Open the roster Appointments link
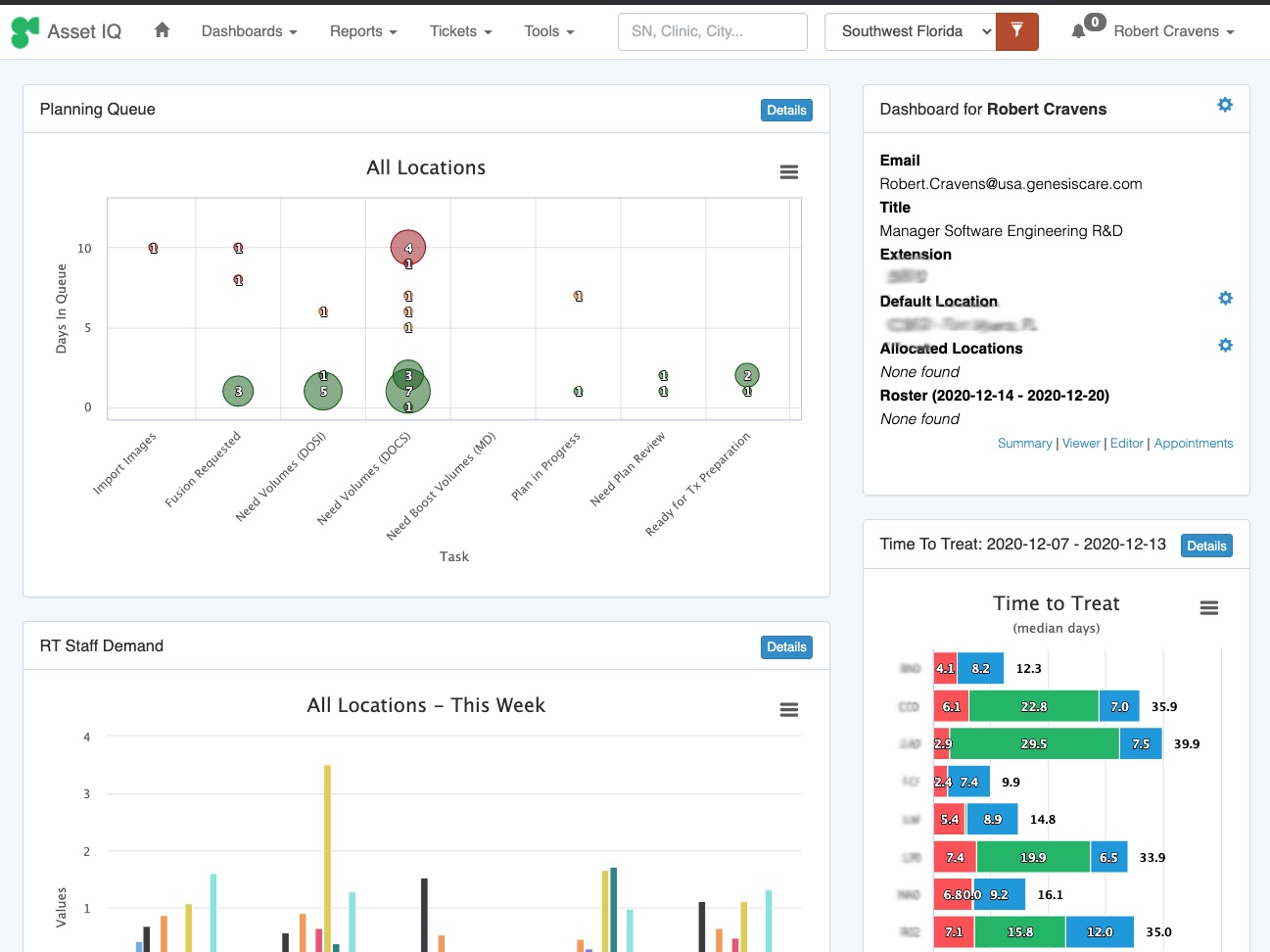Image resolution: width=1270 pixels, height=952 pixels. [x=1193, y=444]
